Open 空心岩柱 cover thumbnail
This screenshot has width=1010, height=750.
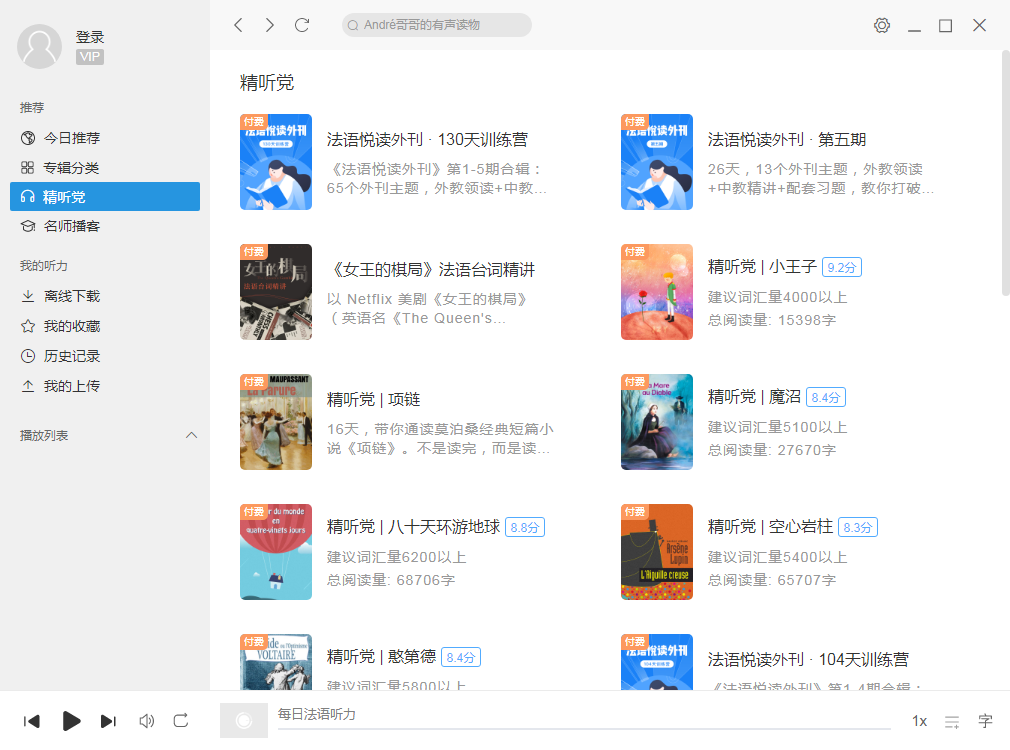click(657, 552)
